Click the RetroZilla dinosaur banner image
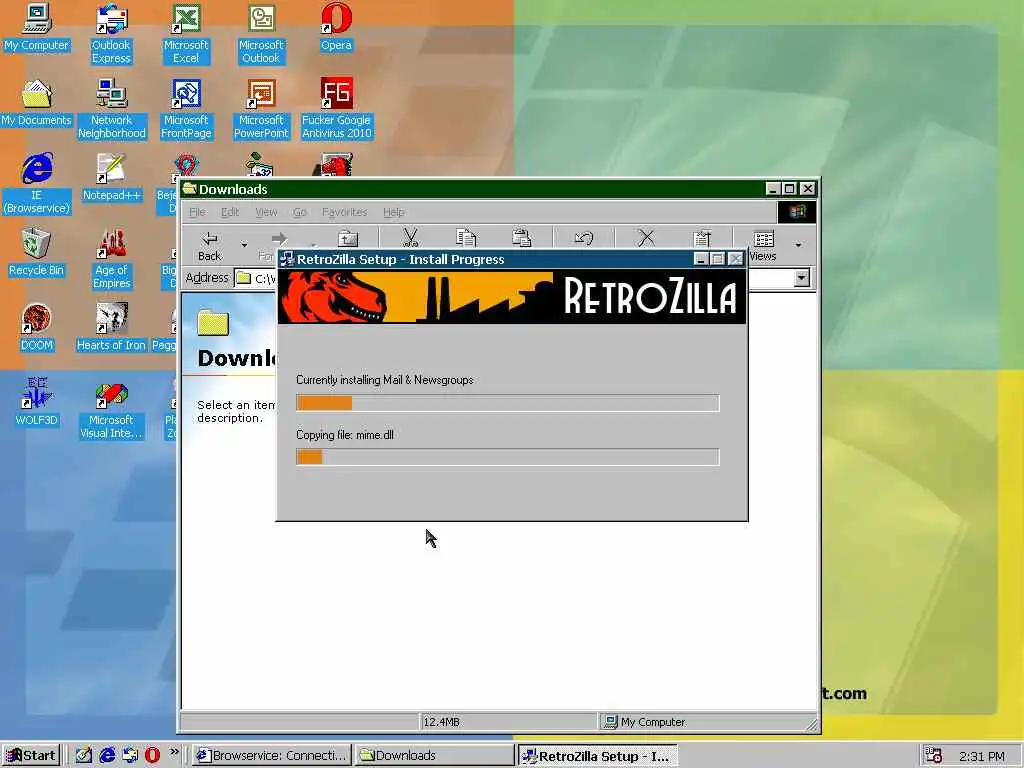This screenshot has height=768, width=1024. [511, 297]
